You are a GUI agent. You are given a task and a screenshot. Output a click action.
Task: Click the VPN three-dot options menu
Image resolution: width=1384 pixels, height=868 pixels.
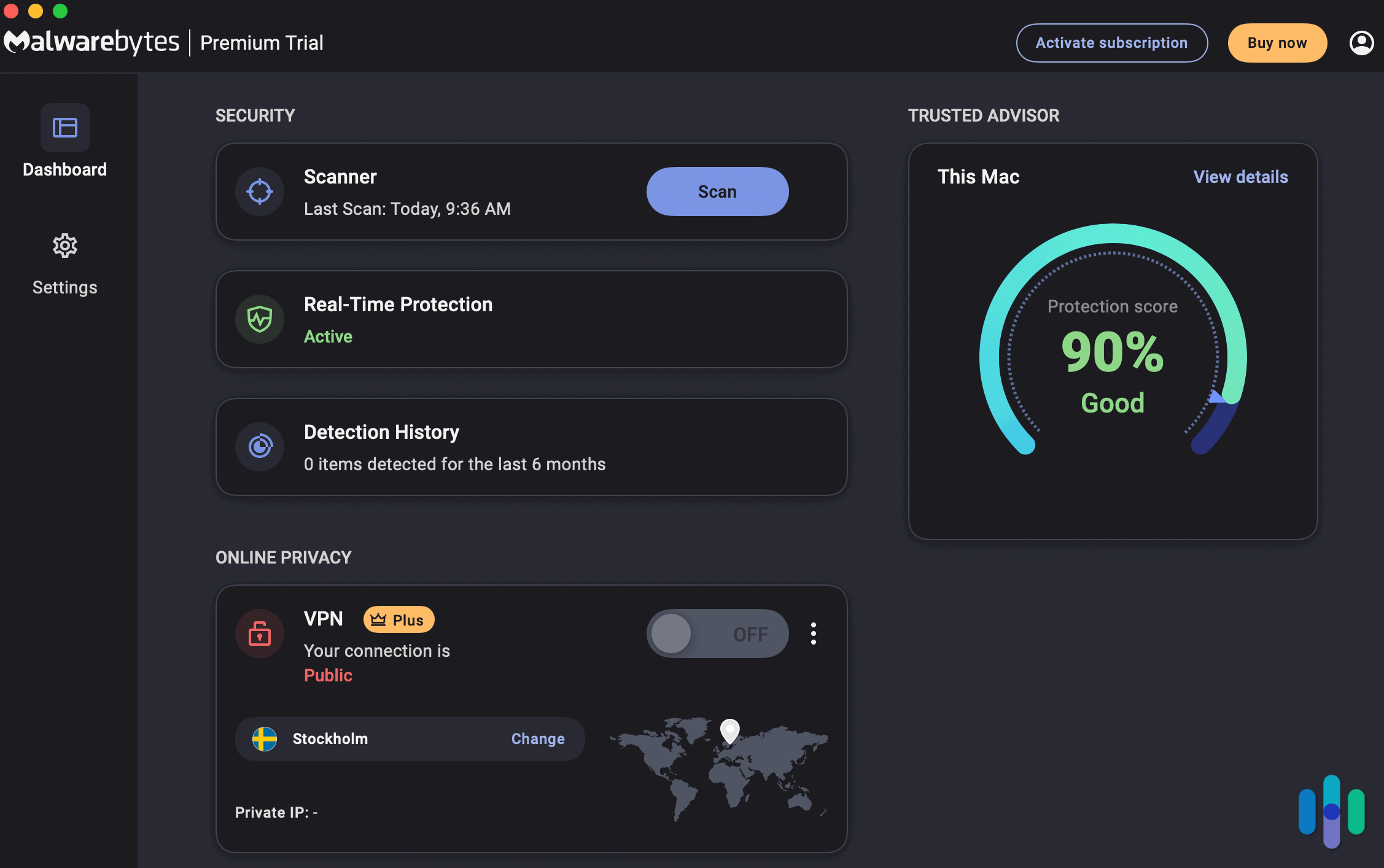click(x=814, y=632)
